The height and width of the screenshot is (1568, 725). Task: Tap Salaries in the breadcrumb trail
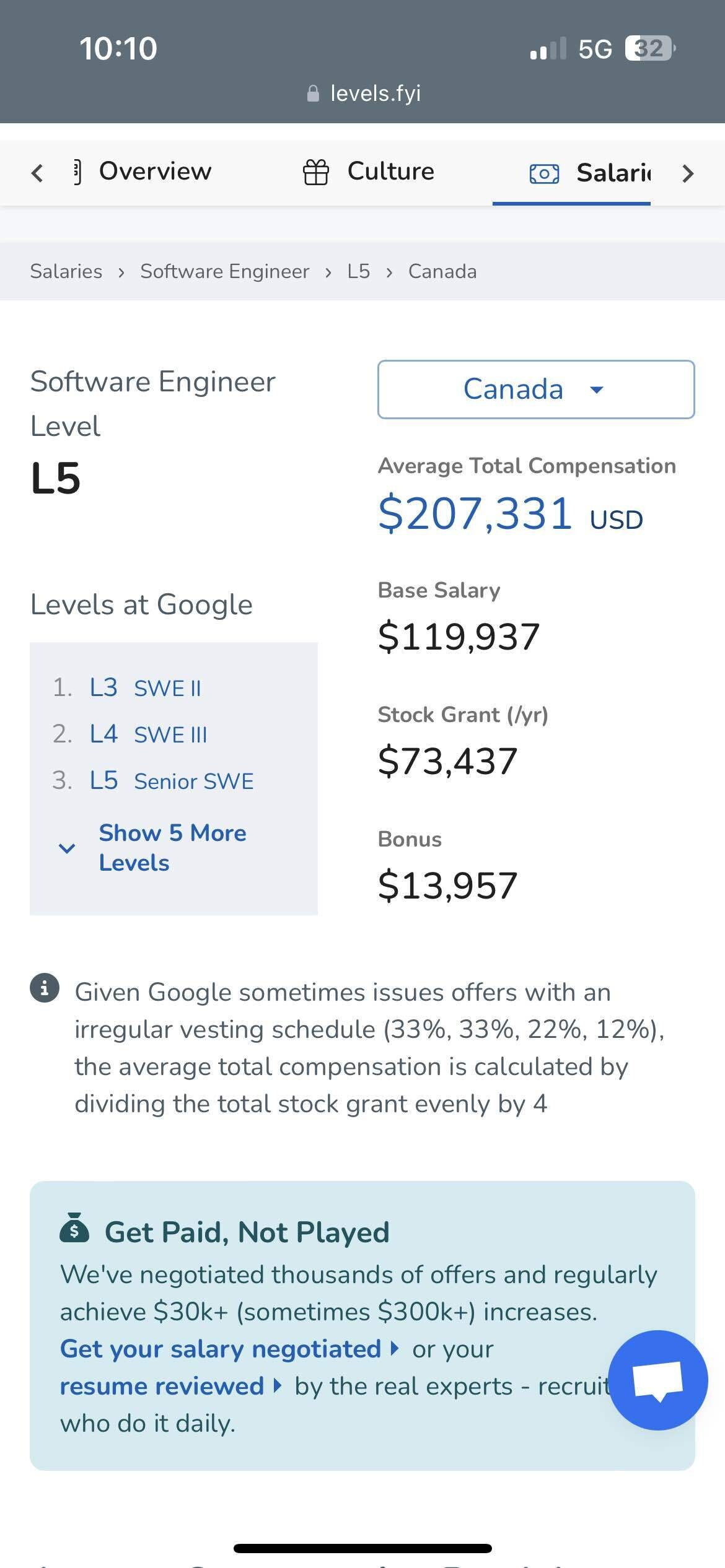tap(66, 271)
